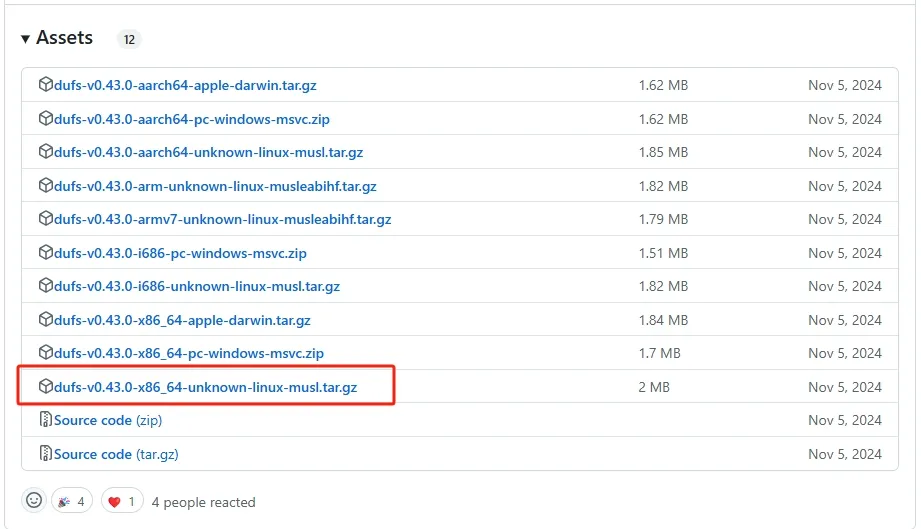Image resolution: width=921 pixels, height=529 pixels.
Task: Click package icon for x86_64-apple-darwin.tar.gz
Action: pos(45,320)
